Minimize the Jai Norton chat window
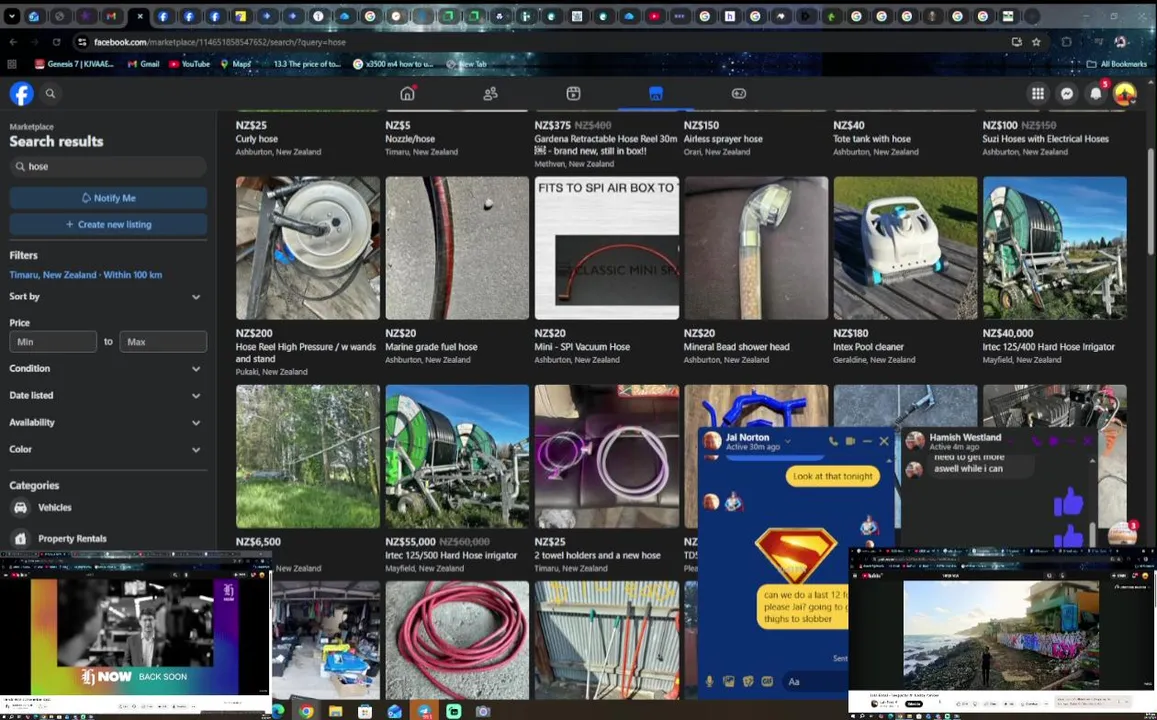This screenshot has width=1157, height=720. click(867, 441)
